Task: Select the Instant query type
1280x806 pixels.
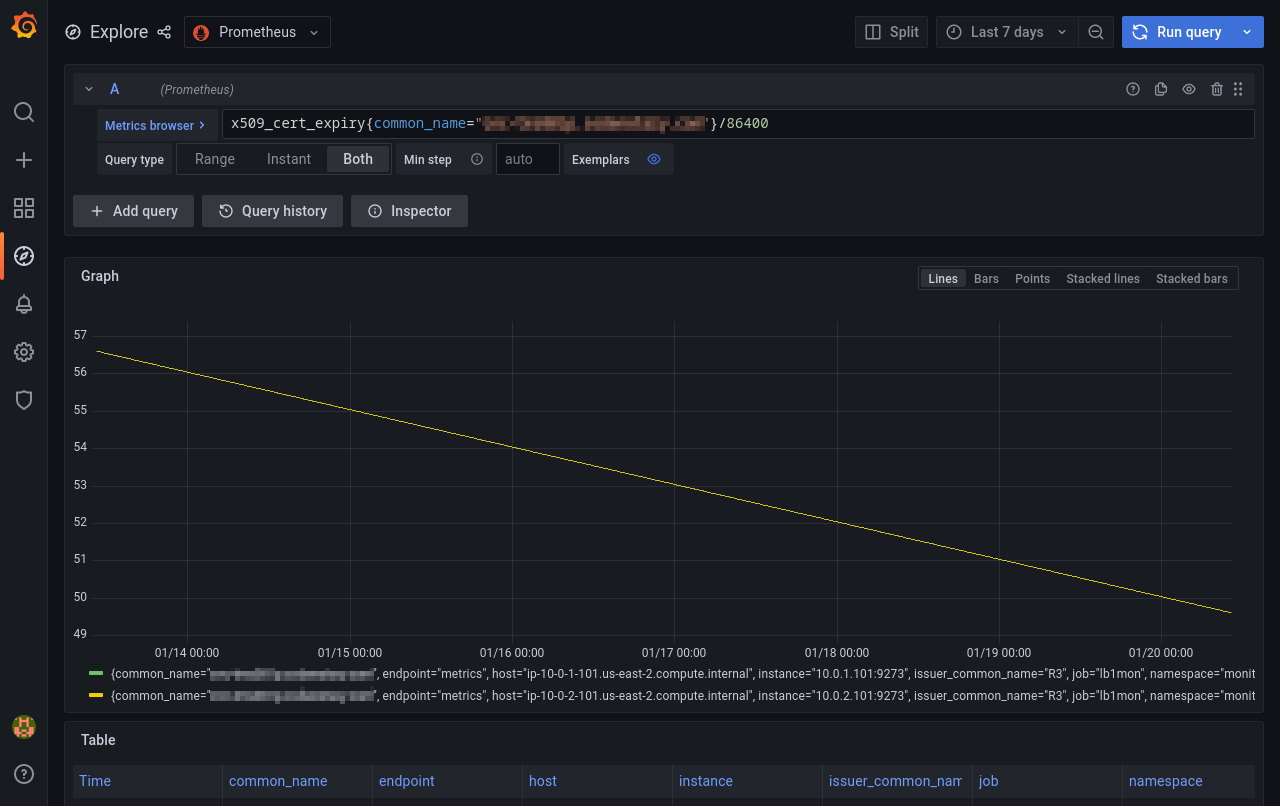Action: pos(289,159)
